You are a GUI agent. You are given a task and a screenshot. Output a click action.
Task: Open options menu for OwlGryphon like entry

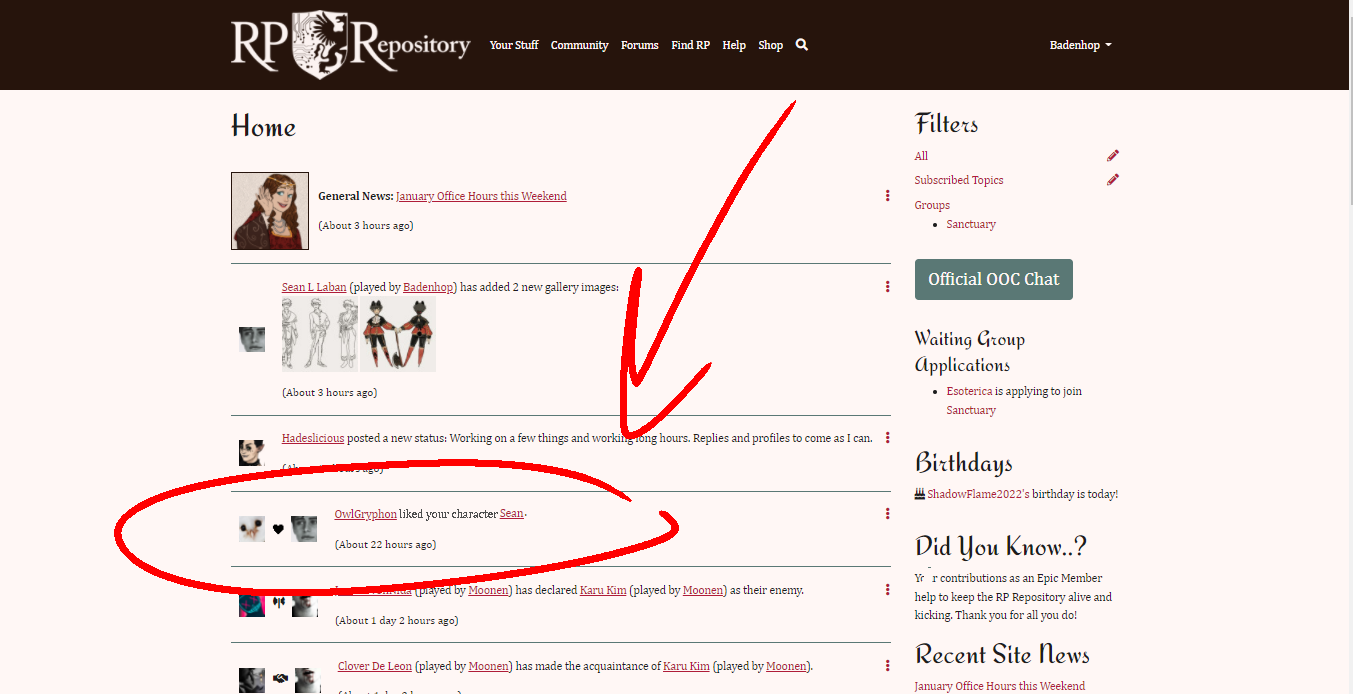click(887, 514)
